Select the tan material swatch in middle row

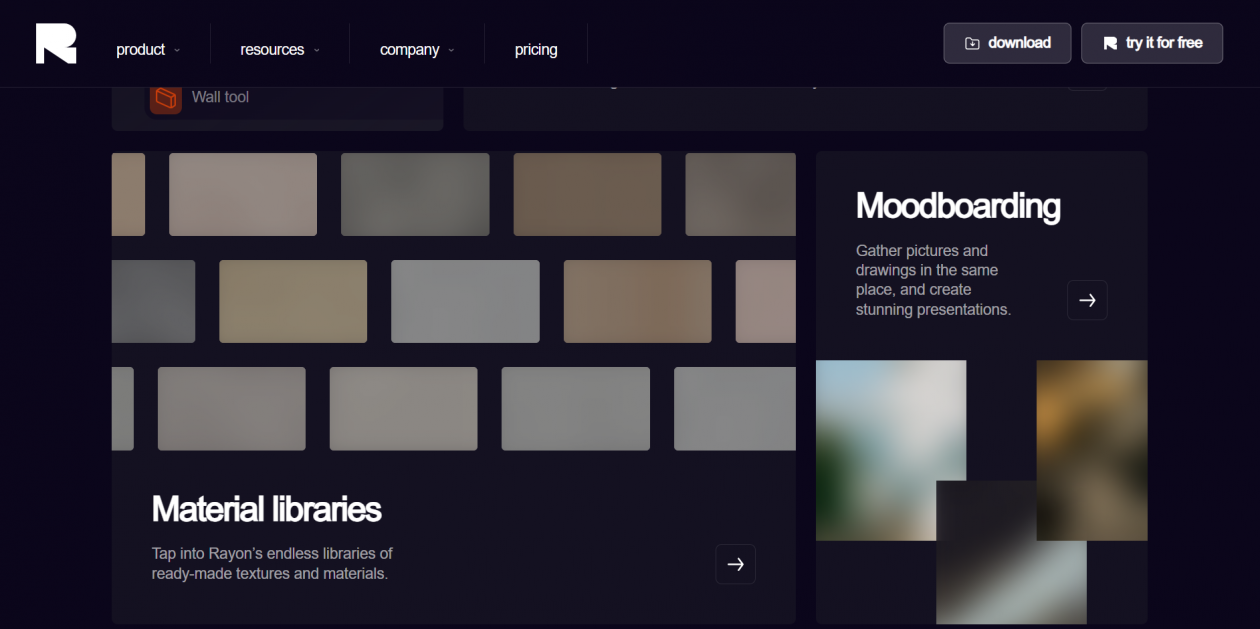[293, 301]
